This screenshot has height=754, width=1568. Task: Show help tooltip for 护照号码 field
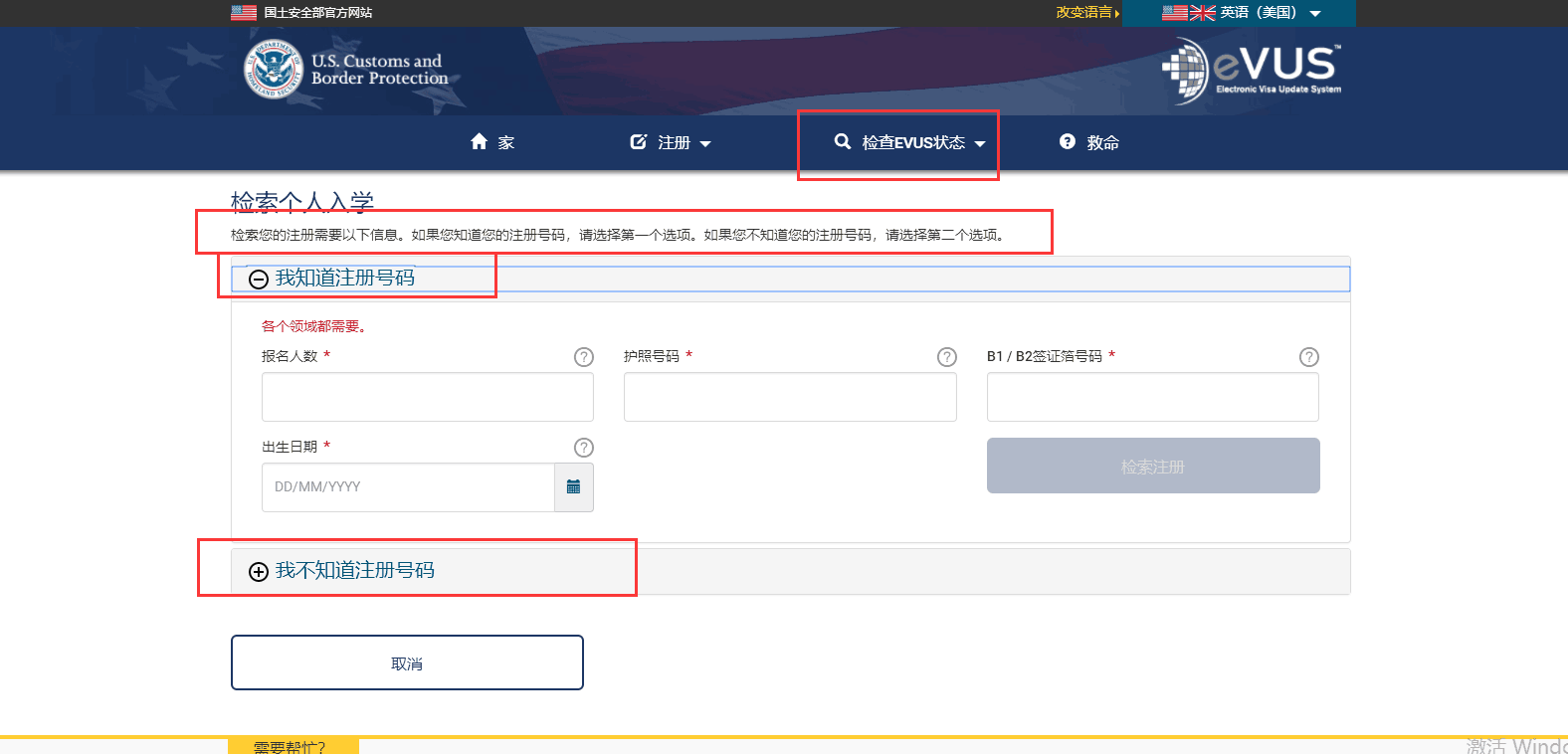point(947,357)
